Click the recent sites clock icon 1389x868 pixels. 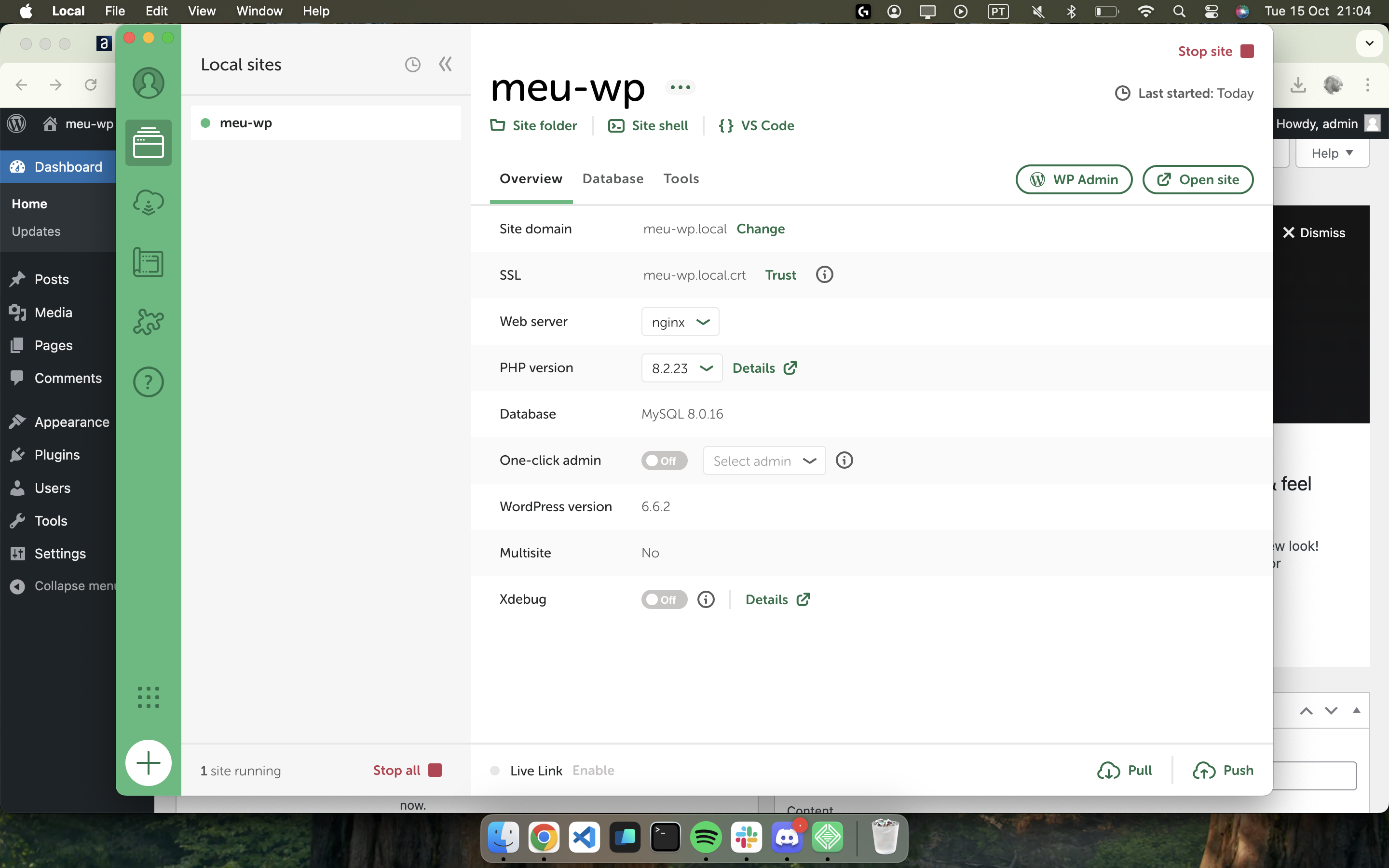tap(412, 64)
